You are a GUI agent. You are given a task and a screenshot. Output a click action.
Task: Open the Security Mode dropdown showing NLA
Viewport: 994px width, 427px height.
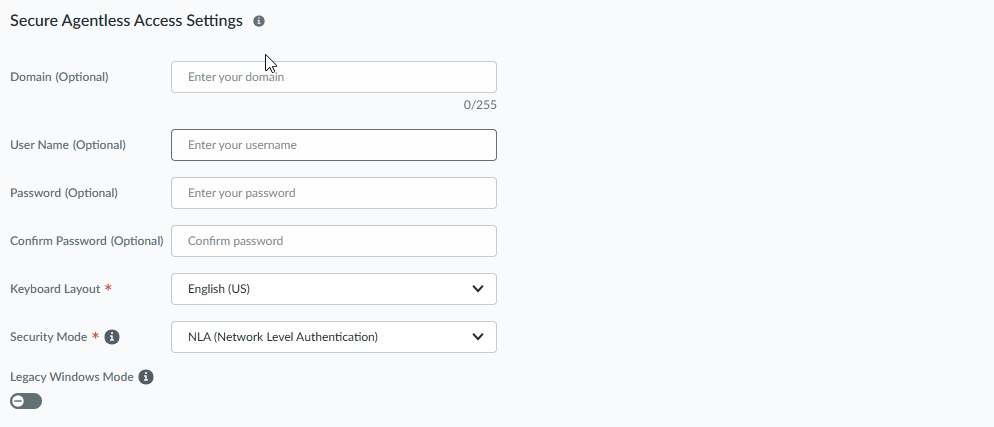(333, 337)
